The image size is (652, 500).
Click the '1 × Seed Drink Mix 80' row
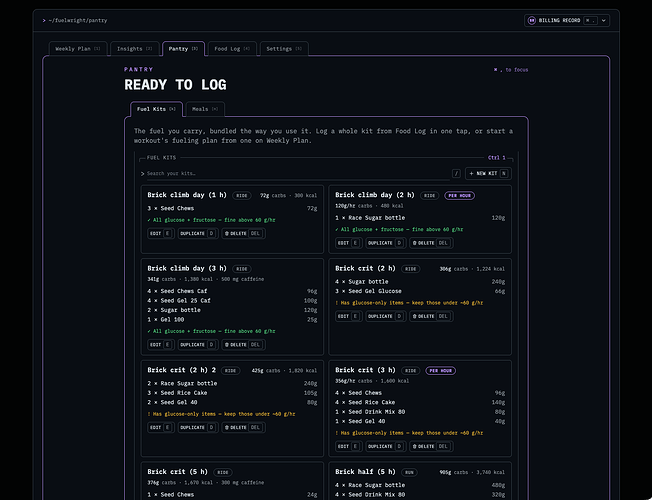point(420,412)
